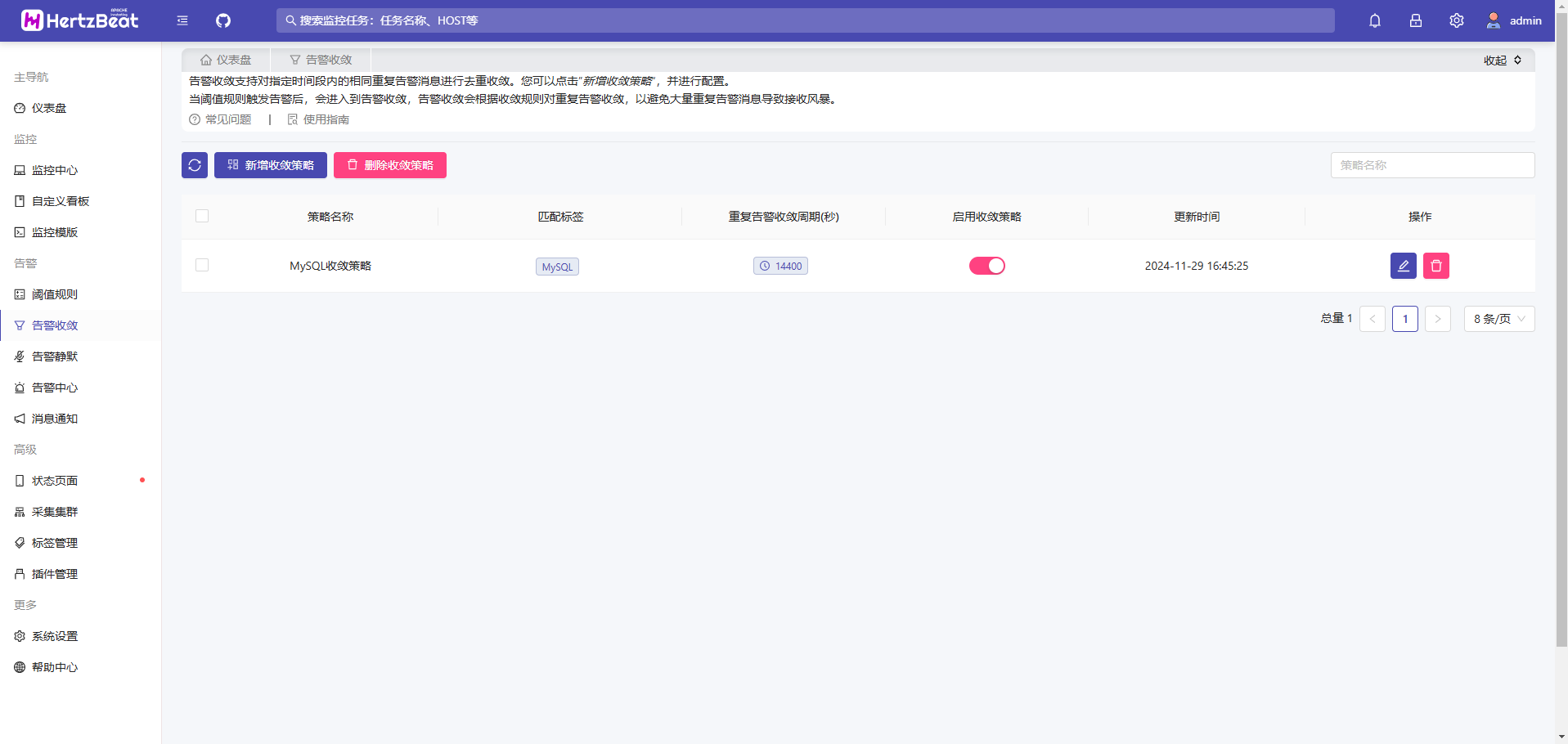Select 告警收敛 in the sidebar
Screen dimensions: 1568x744
click(80, 325)
